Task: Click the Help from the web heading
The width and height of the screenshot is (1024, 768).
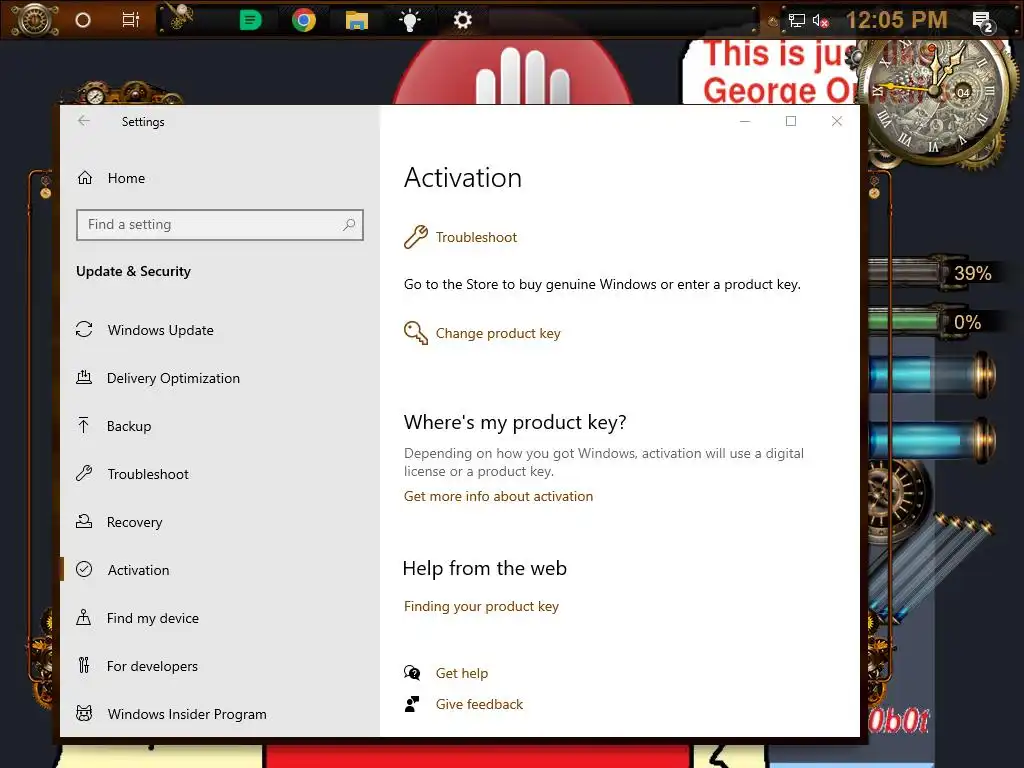Action: click(485, 568)
